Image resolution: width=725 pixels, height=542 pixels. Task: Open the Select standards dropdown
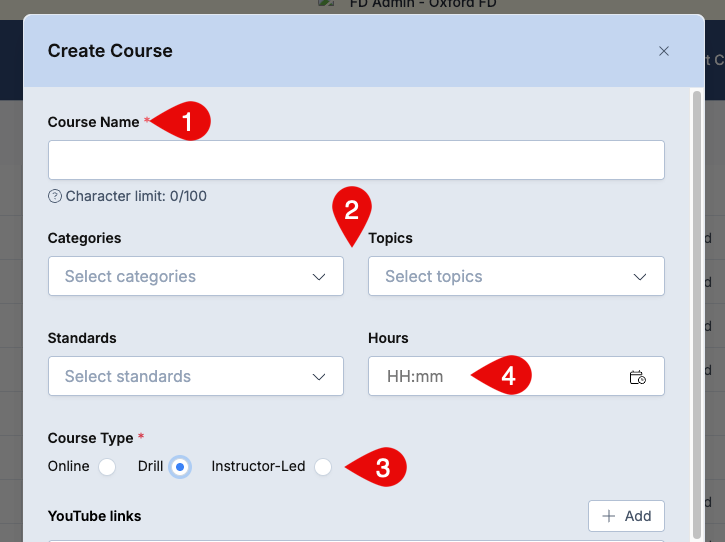(196, 376)
